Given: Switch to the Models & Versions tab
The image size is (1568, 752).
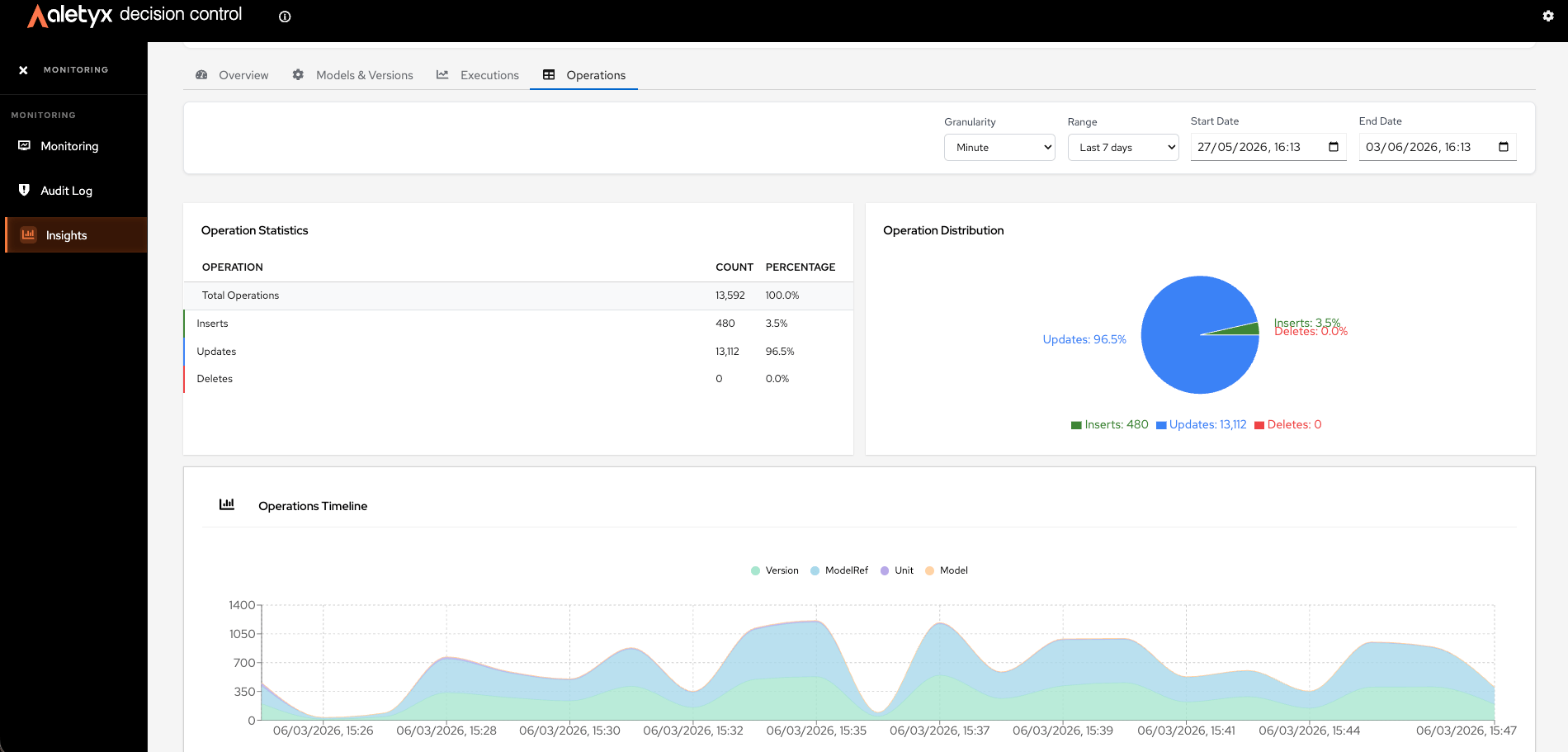Looking at the screenshot, I should pos(353,75).
